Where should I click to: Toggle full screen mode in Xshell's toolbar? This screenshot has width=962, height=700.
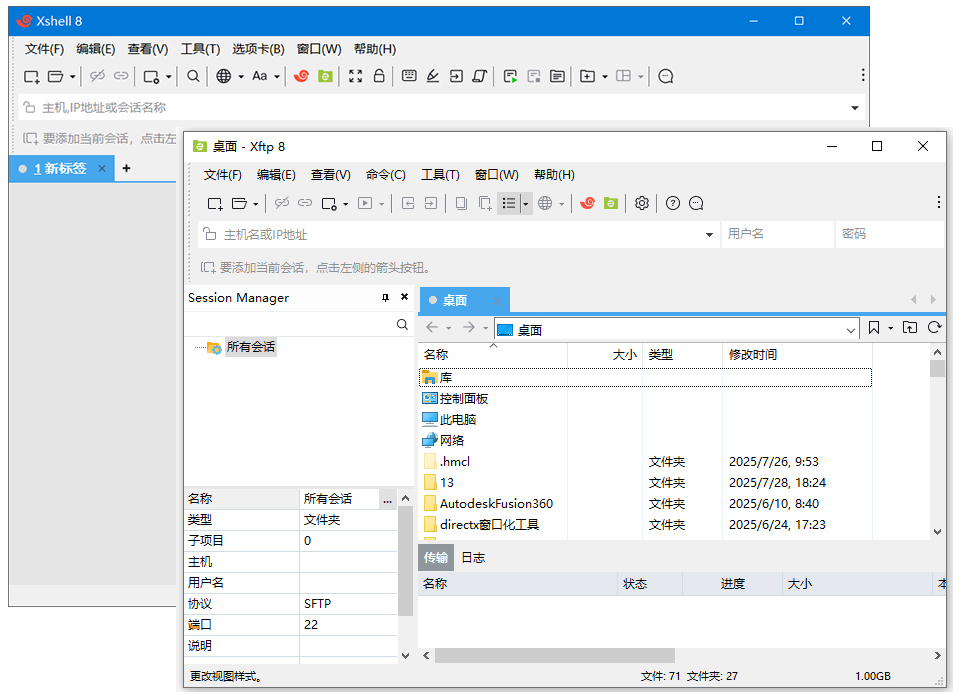tap(356, 76)
